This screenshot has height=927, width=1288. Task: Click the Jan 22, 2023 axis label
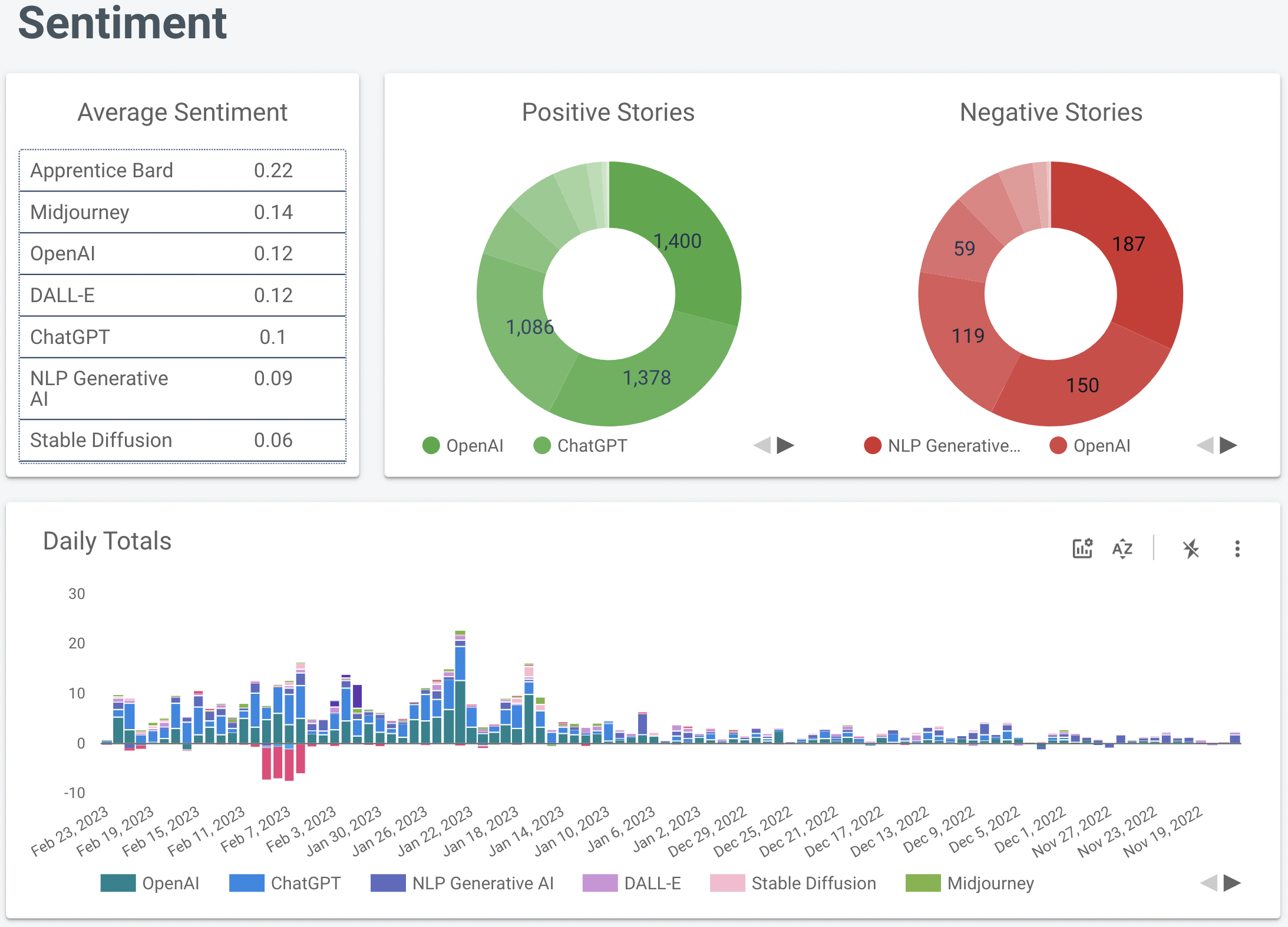[435, 831]
